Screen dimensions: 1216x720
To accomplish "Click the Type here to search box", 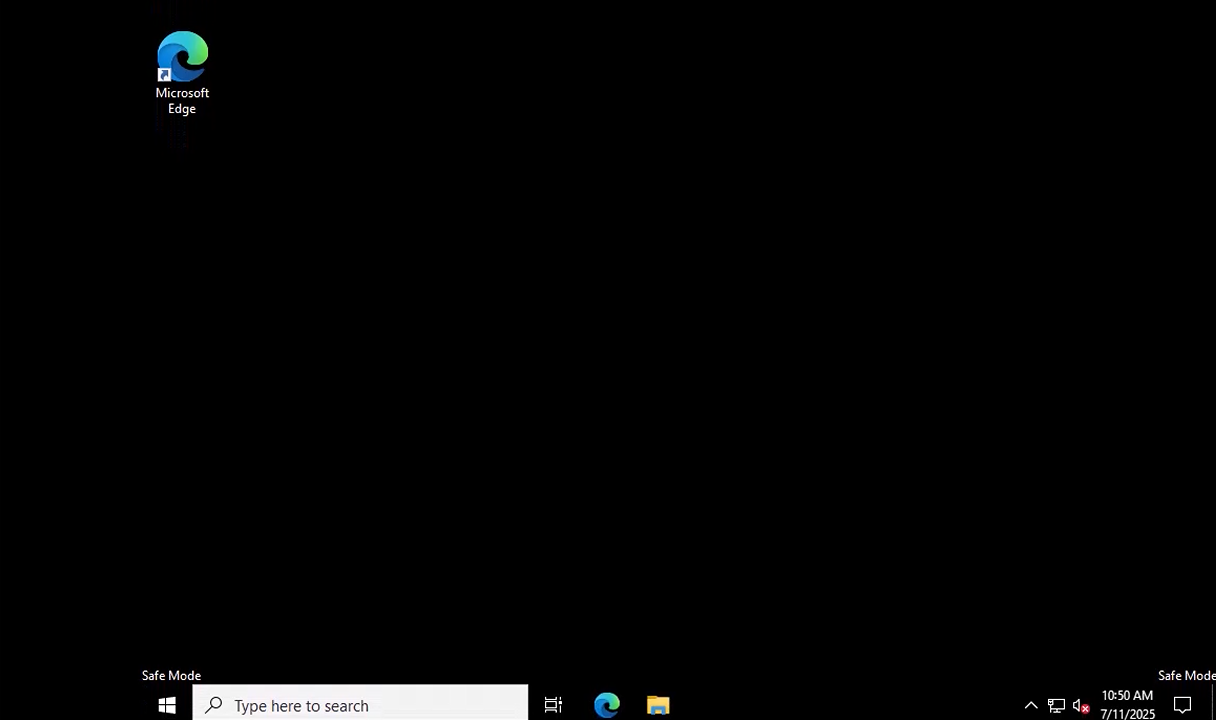I will coord(360,705).
